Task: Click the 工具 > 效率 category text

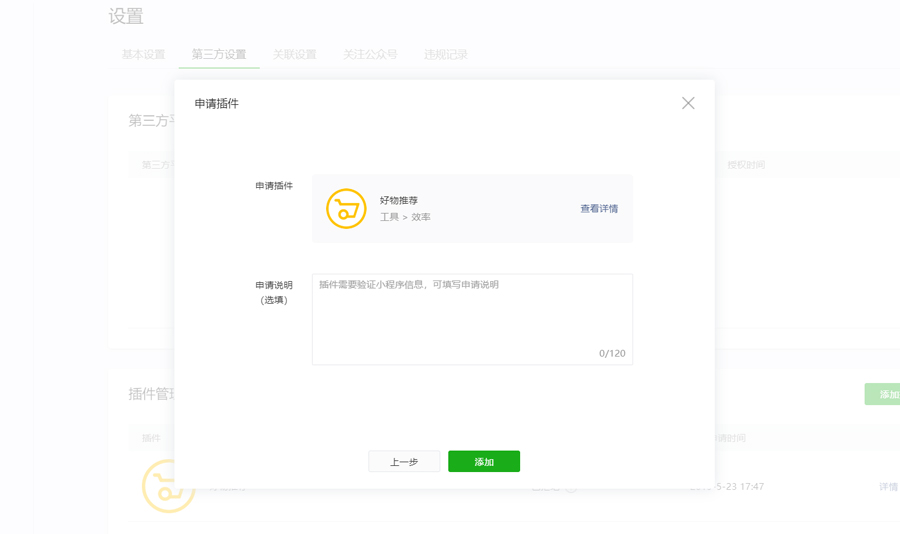Action: tap(405, 217)
